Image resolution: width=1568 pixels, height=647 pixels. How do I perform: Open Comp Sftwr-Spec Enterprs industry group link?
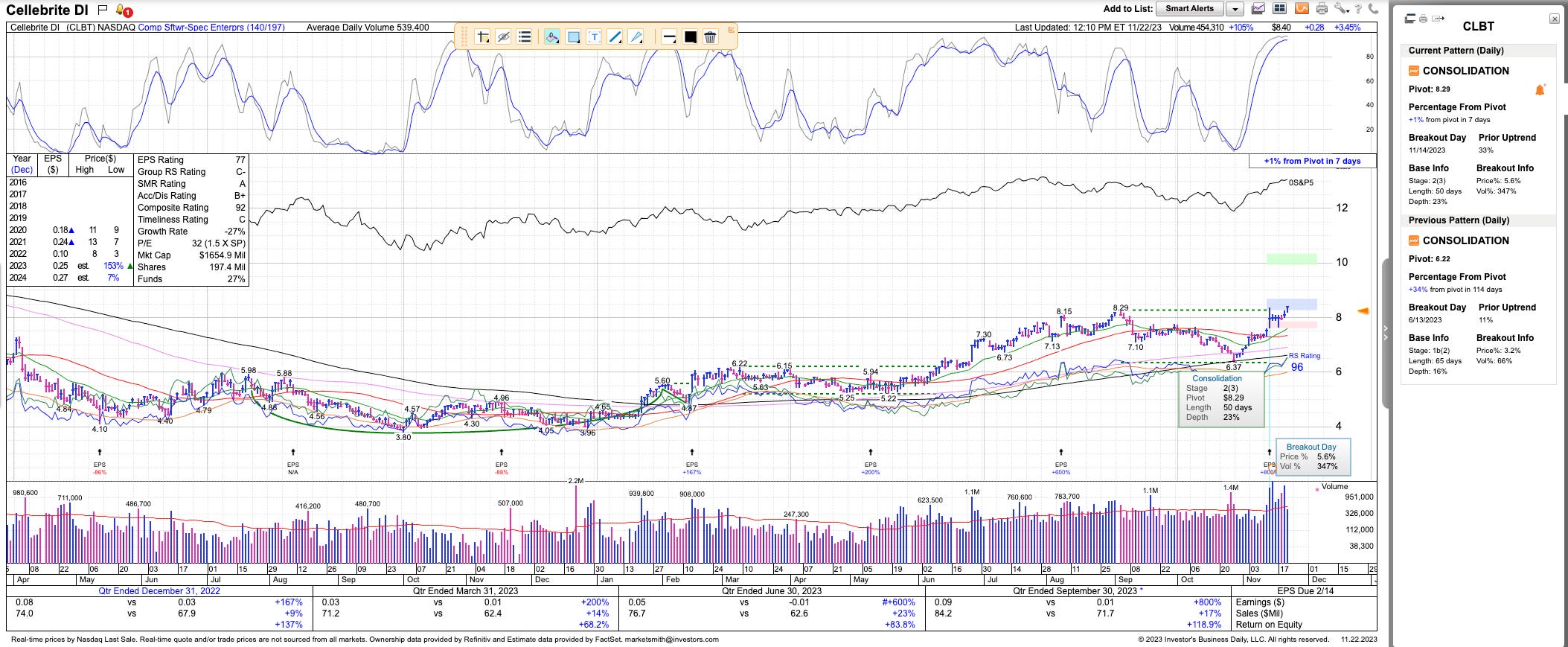point(211,28)
